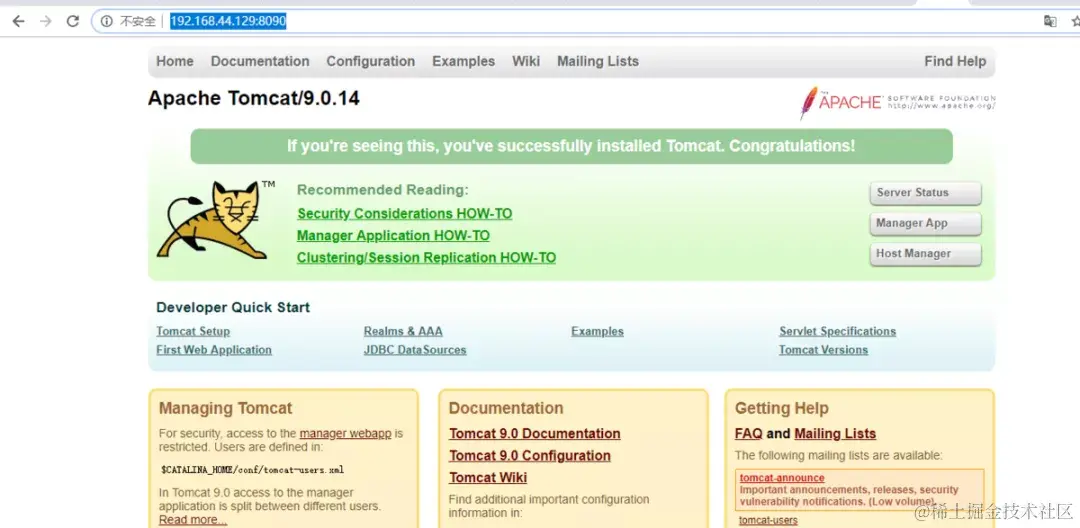Click the site info icon in address bar
1080x528 pixels.
(107, 21)
